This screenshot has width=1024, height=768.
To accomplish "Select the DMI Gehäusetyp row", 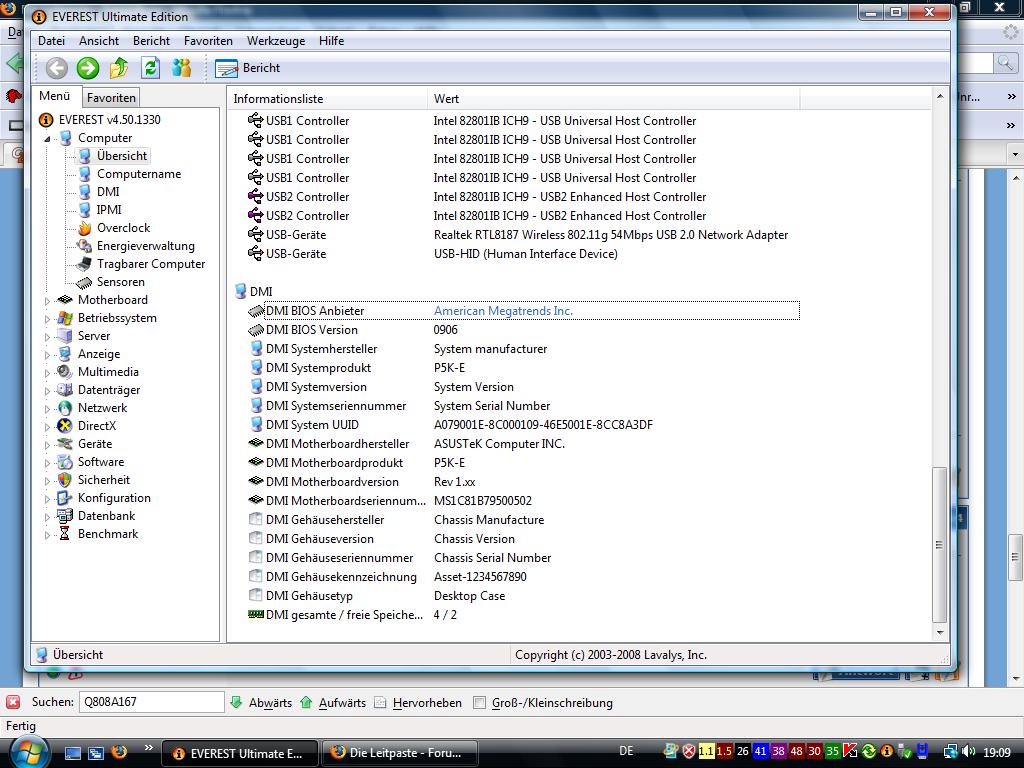I will (x=522, y=596).
